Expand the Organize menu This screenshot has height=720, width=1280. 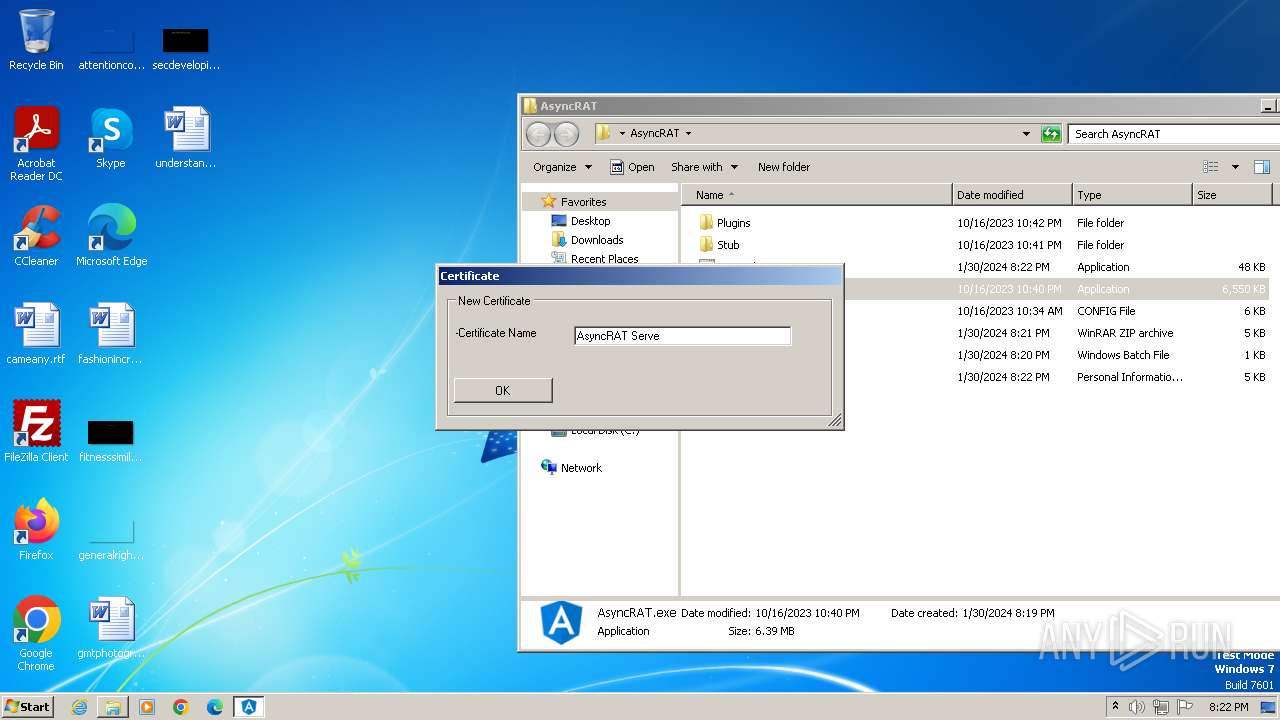coord(562,167)
